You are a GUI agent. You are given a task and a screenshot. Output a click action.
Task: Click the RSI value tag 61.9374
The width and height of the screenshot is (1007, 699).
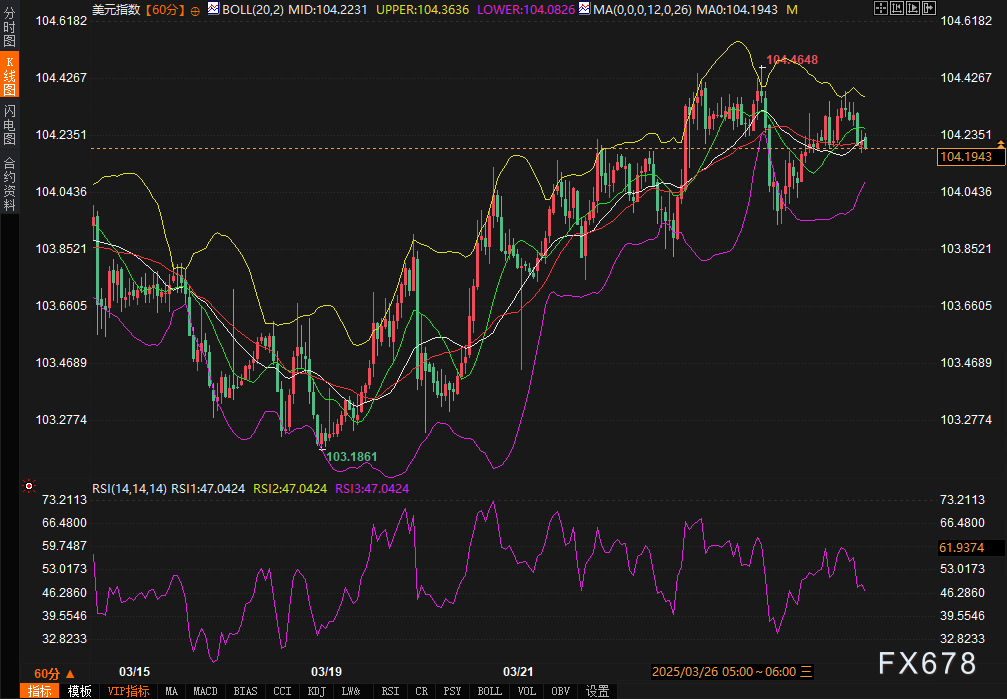(970, 548)
